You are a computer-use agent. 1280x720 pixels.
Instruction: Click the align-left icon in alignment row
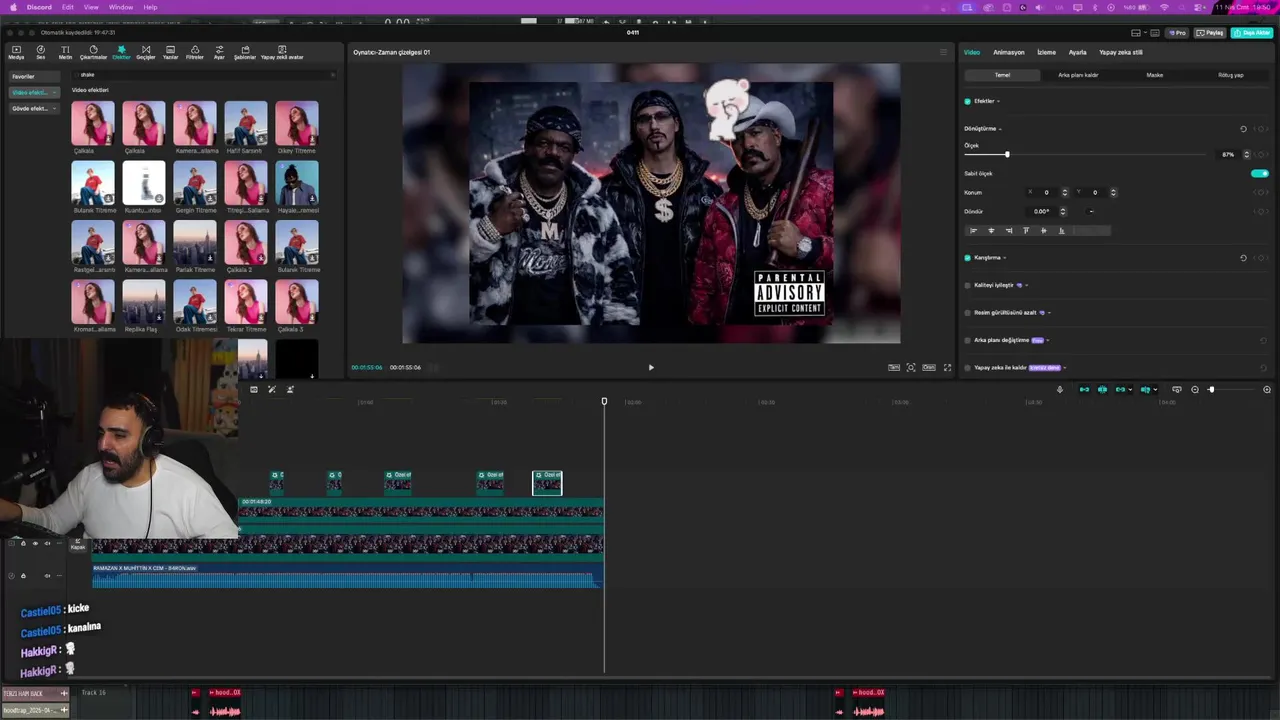pyautogui.click(x=973, y=231)
